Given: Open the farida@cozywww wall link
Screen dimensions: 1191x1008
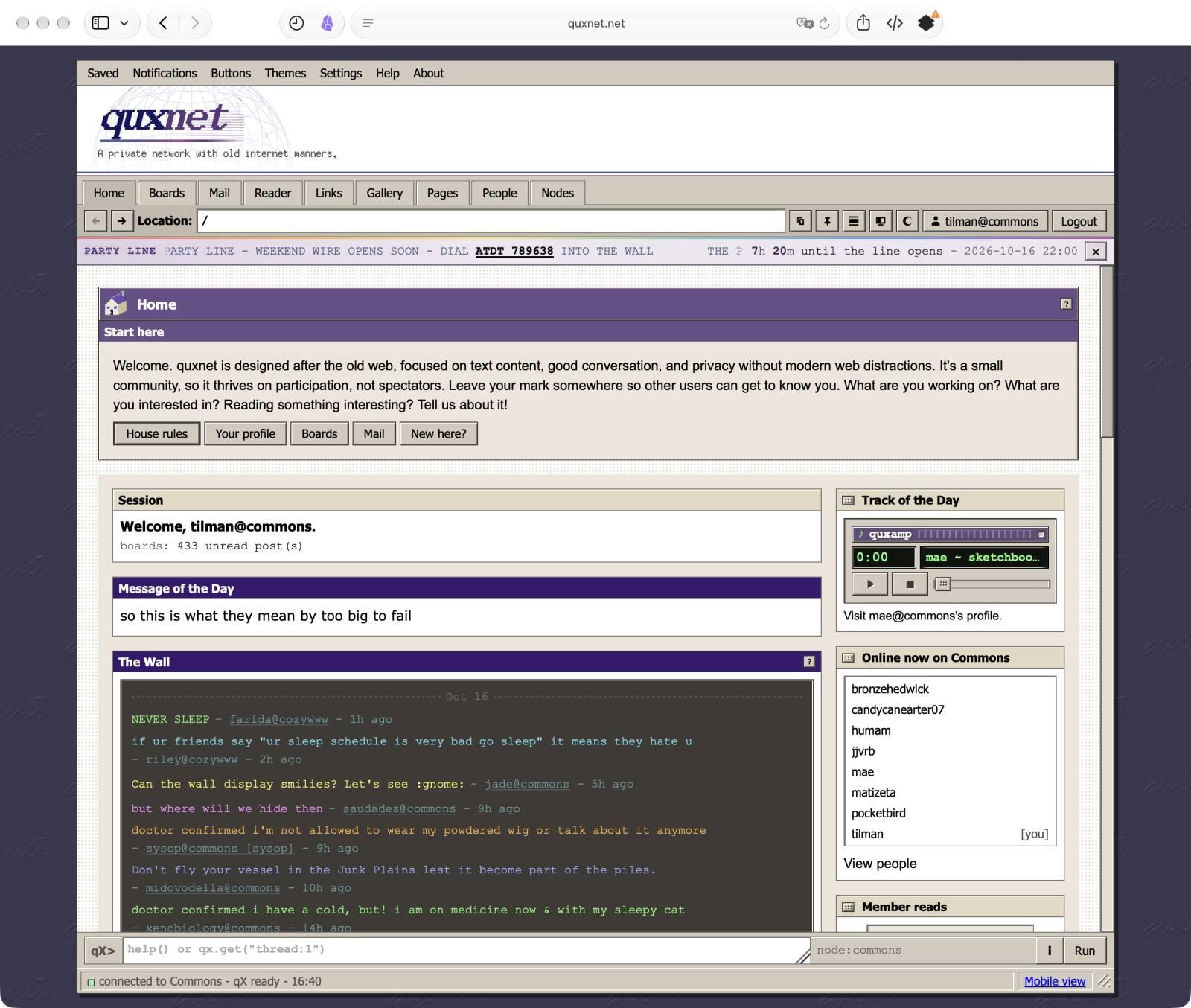Looking at the screenshot, I should pyautogui.click(x=278, y=719).
